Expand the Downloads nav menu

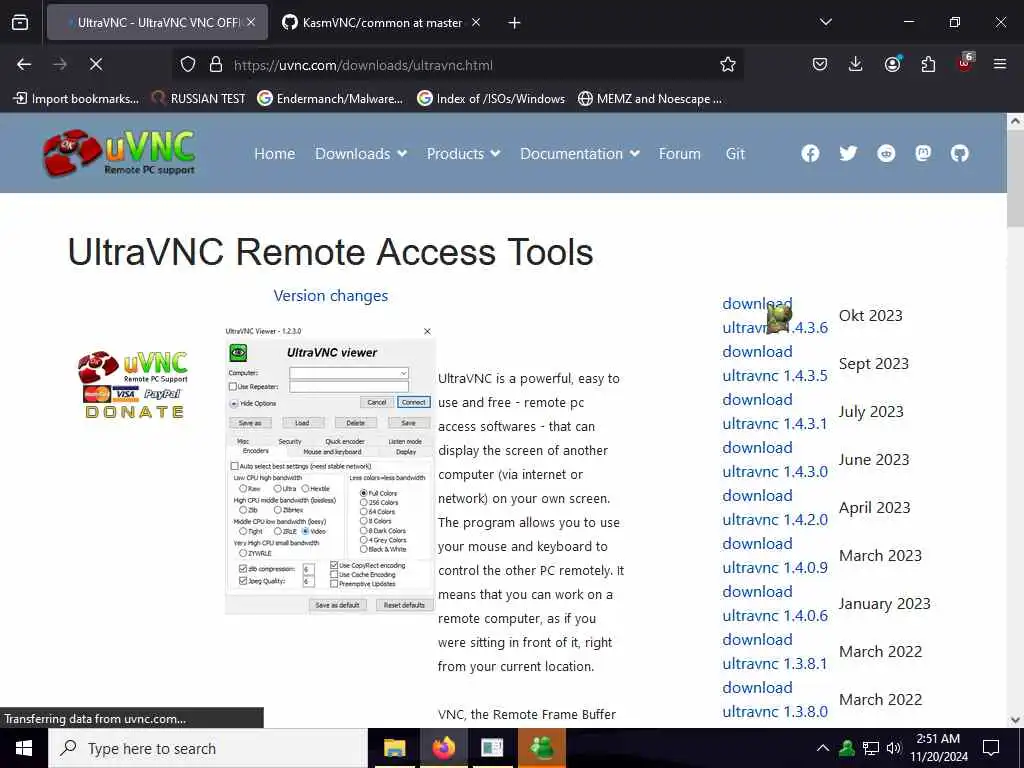click(x=360, y=153)
